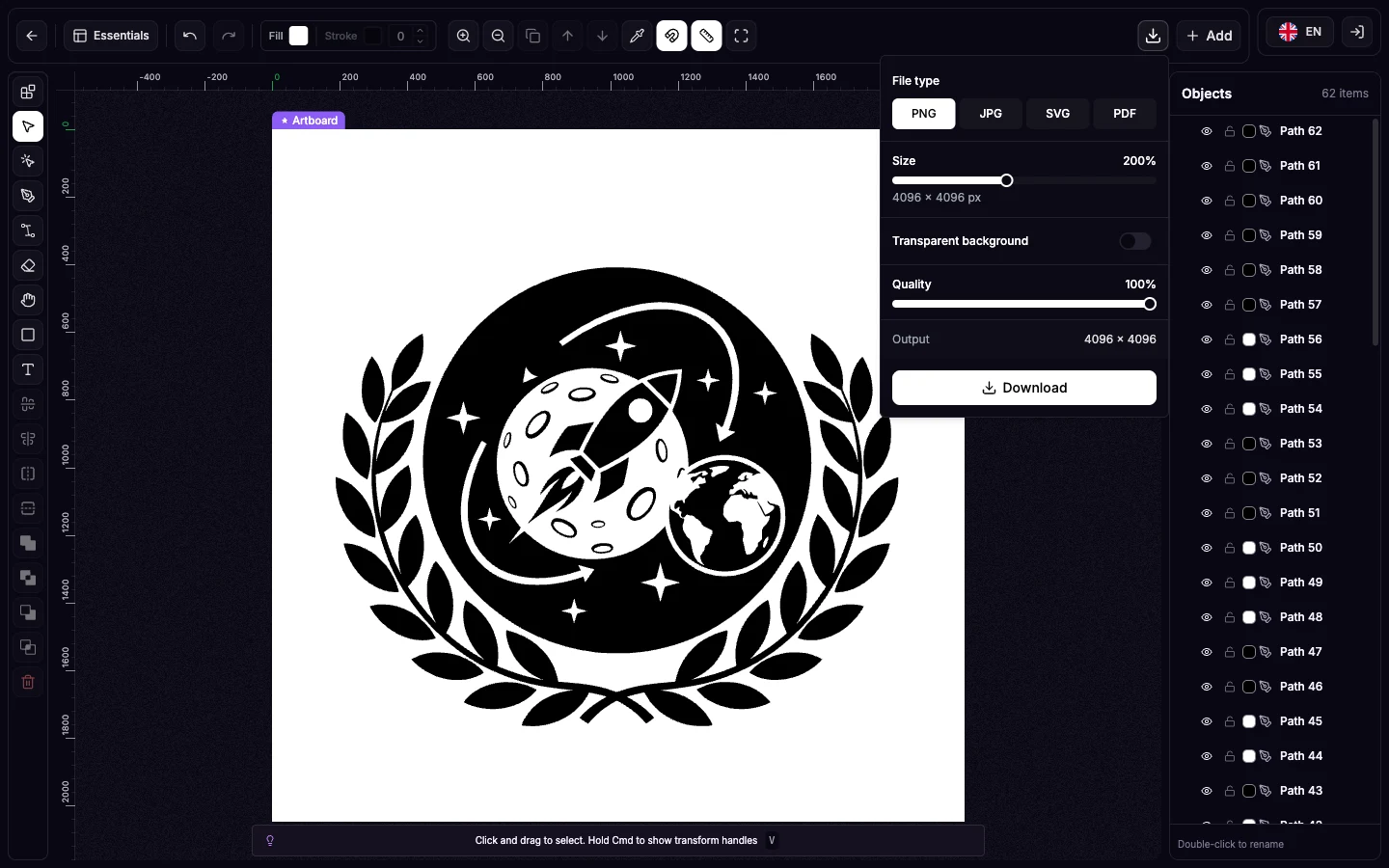
Task: Increase stroke width with up stepper
Action: [420, 31]
